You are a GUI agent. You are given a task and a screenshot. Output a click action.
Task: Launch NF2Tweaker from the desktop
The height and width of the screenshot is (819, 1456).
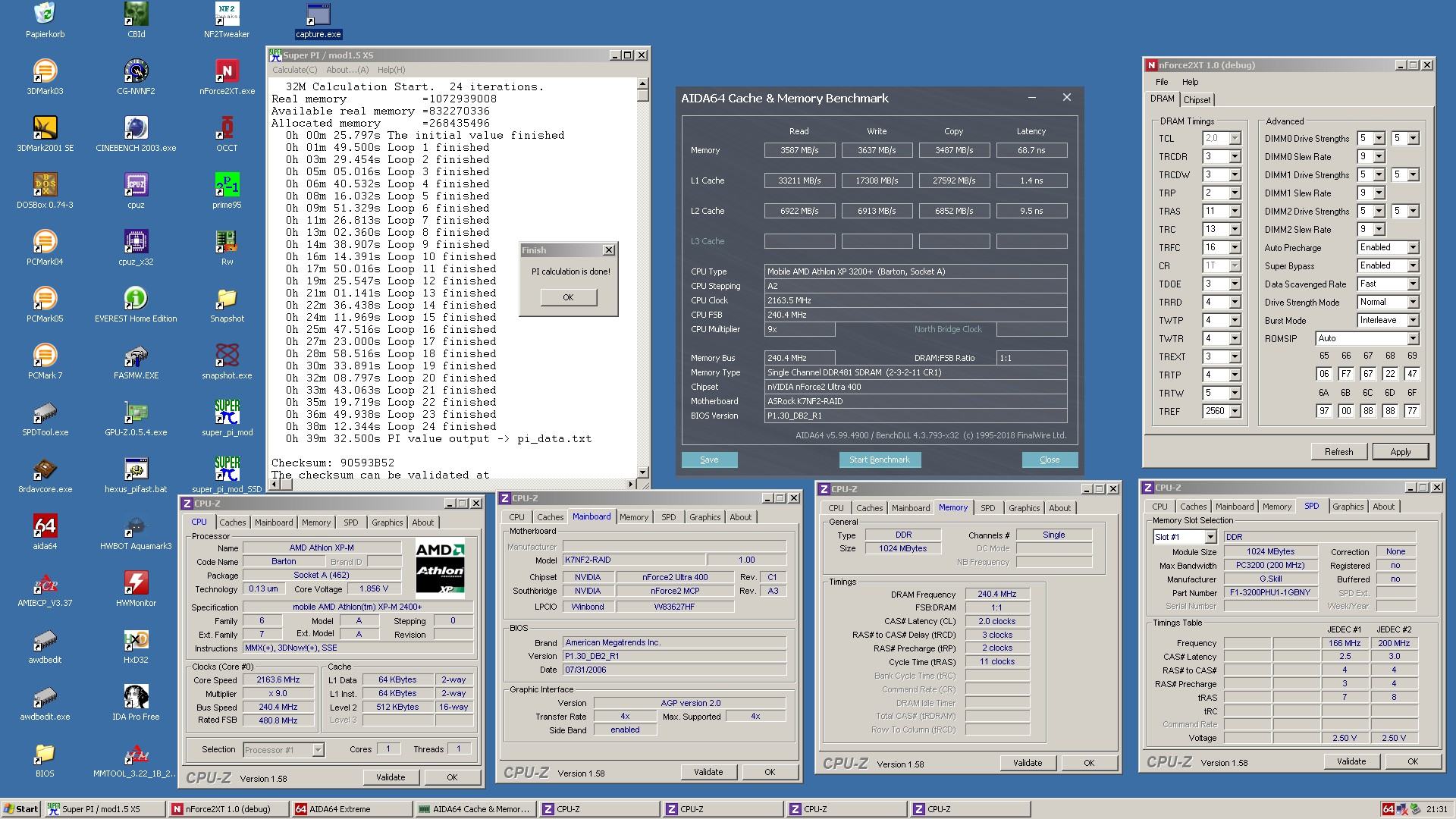227,20
